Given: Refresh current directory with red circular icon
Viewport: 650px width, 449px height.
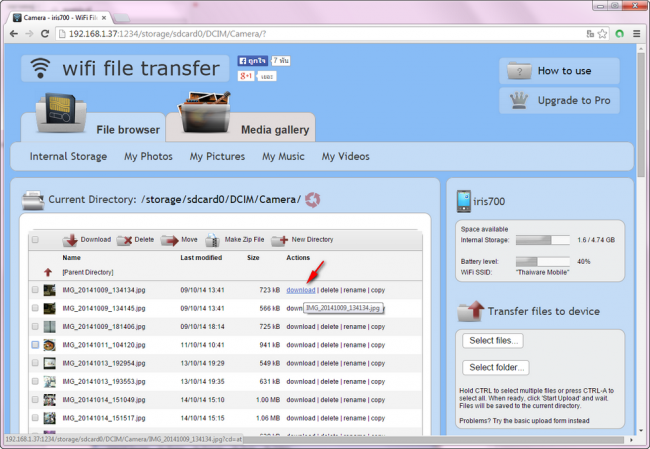Looking at the screenshot, I should (313, 200).
